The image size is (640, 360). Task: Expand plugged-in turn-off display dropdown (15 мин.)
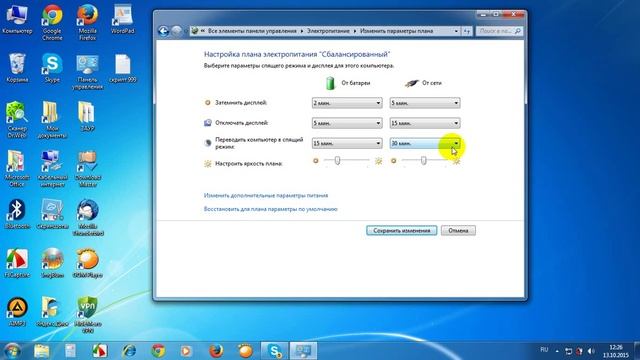(425, 123)
